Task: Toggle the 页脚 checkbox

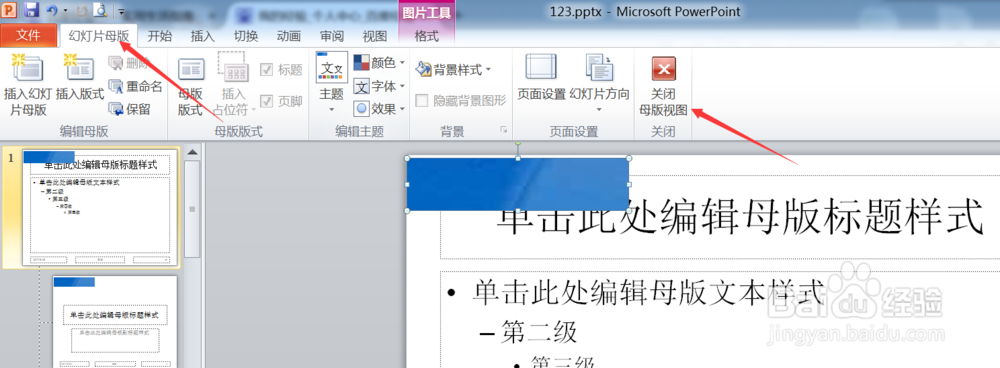Action: pyautogui.click(x=281, y=101)
